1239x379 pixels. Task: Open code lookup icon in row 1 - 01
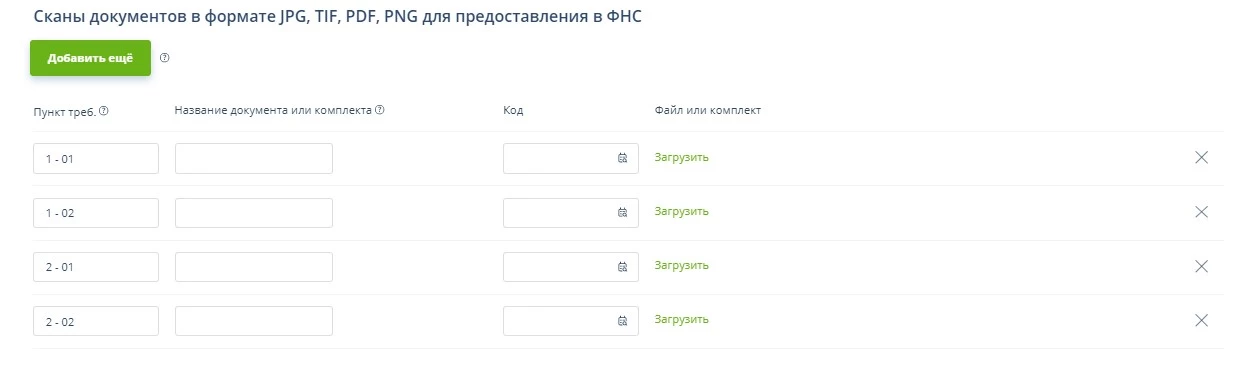(x=622, y=158)
